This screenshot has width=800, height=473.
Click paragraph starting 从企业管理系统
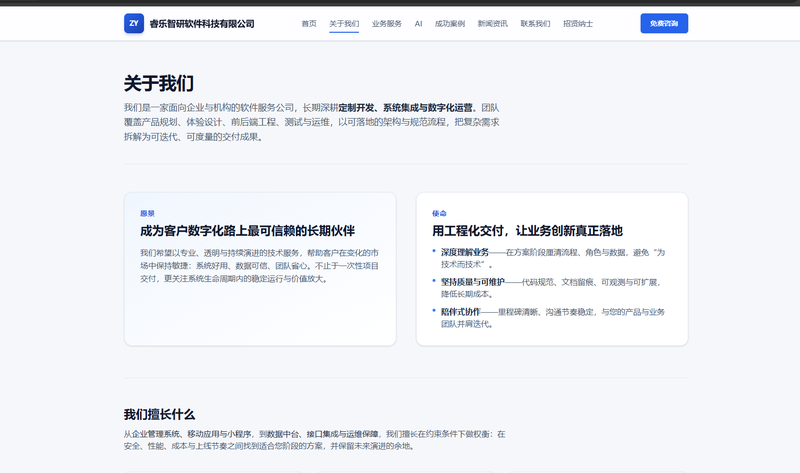(314, 440)
